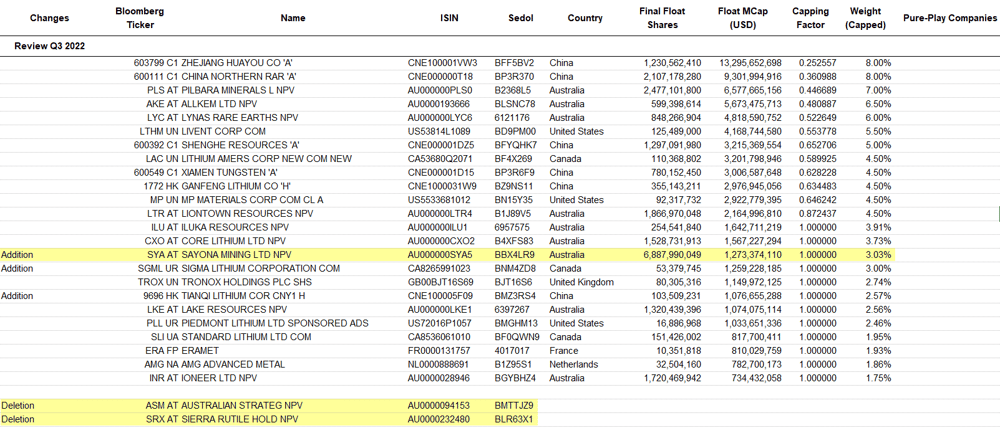
Task: Select the 'Changes' column header
Action: pyautogui.click(x=49, y=18)
